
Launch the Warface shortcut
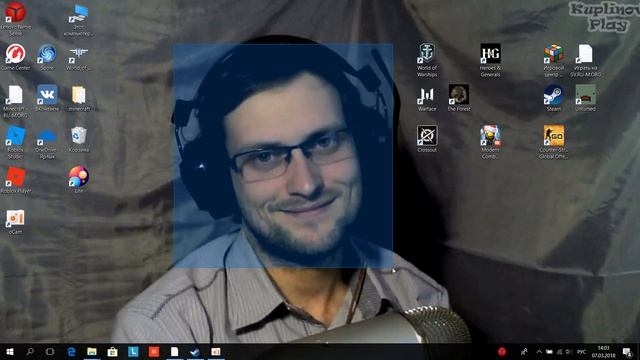point(427,98)
